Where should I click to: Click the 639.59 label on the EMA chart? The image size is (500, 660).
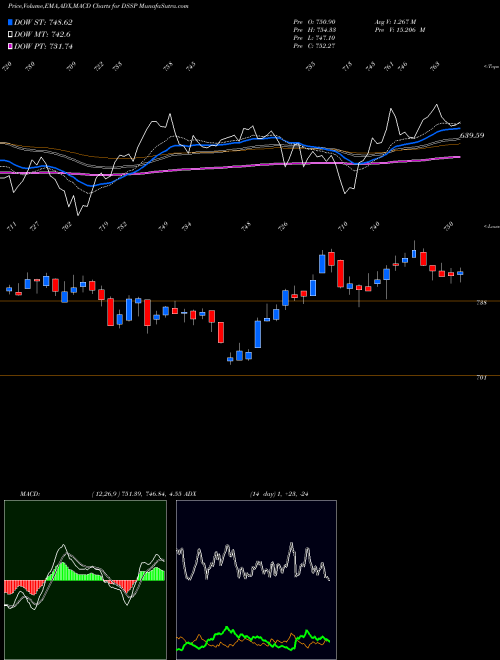[x=472, y=136]
